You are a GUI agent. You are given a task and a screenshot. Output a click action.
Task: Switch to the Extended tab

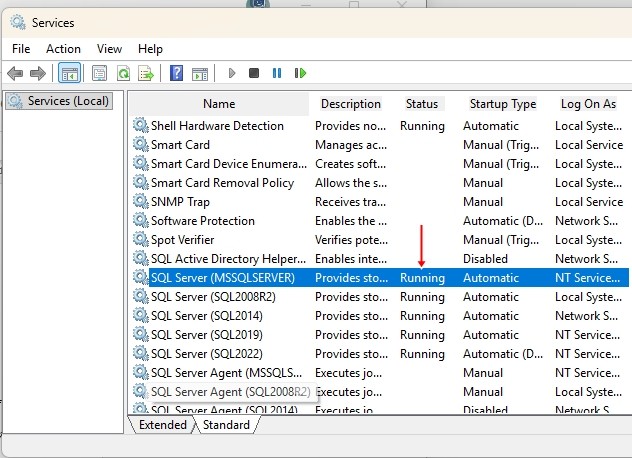pos(162,425)
